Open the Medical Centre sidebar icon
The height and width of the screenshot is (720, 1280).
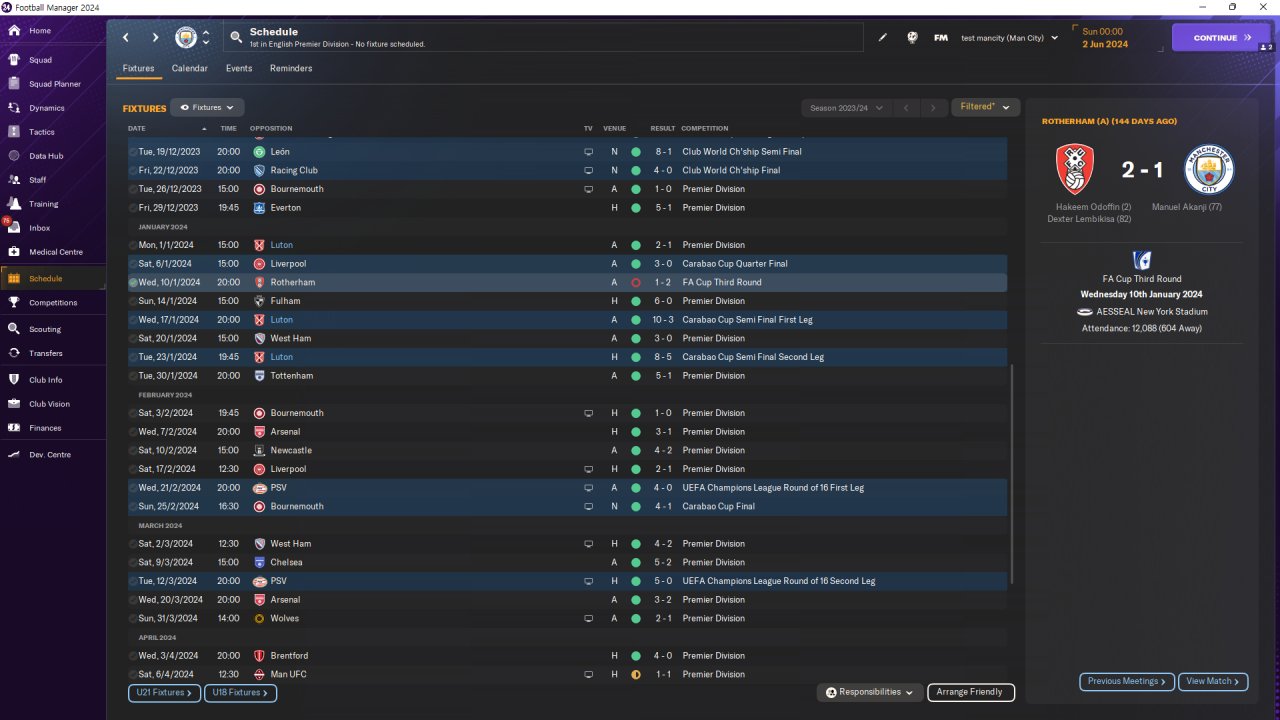(x=14, y=252)
